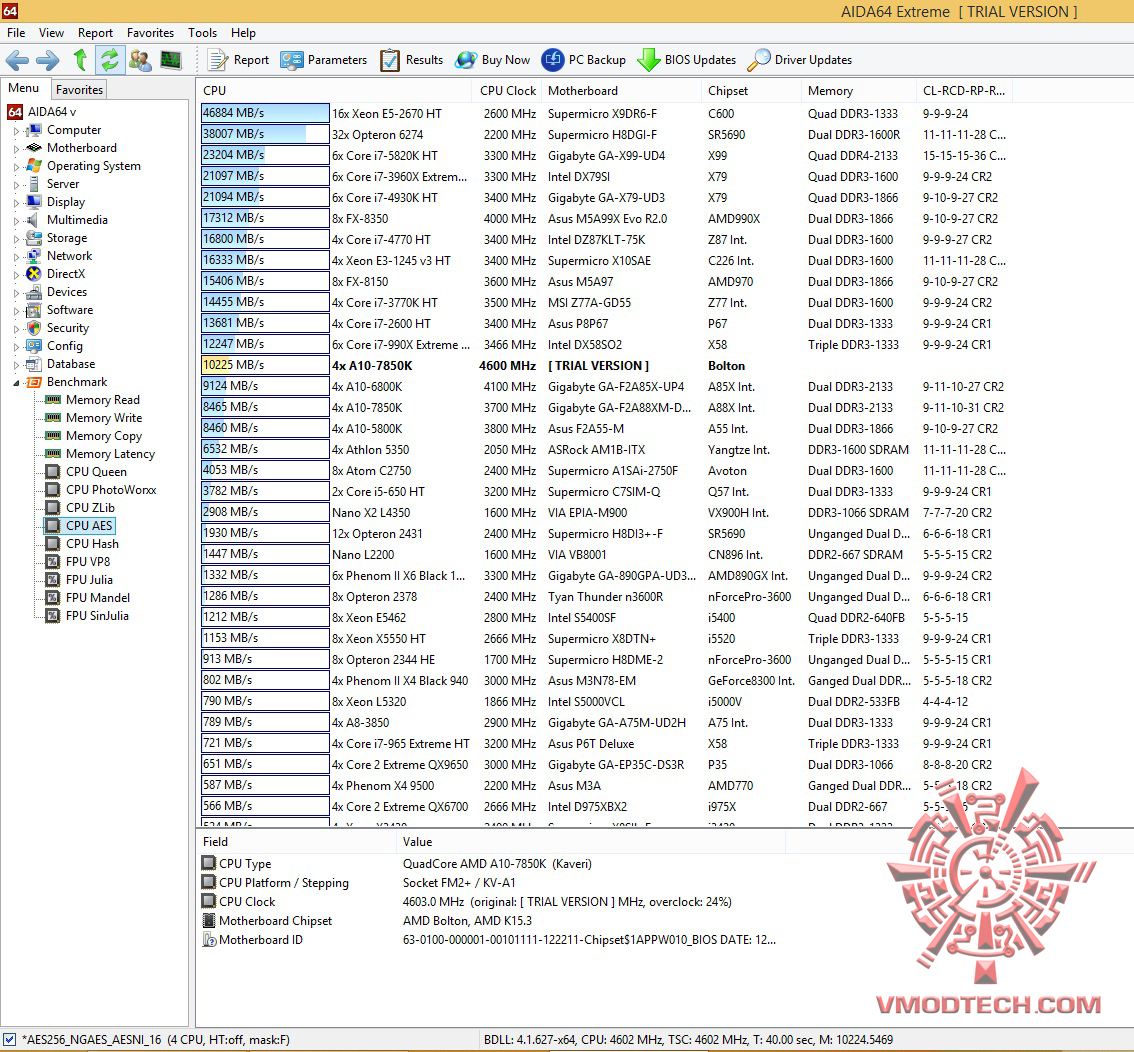Screen dimensions: 1134x1052
Task: Open the Report toolbar button
Action: click(x=238, y=60)
